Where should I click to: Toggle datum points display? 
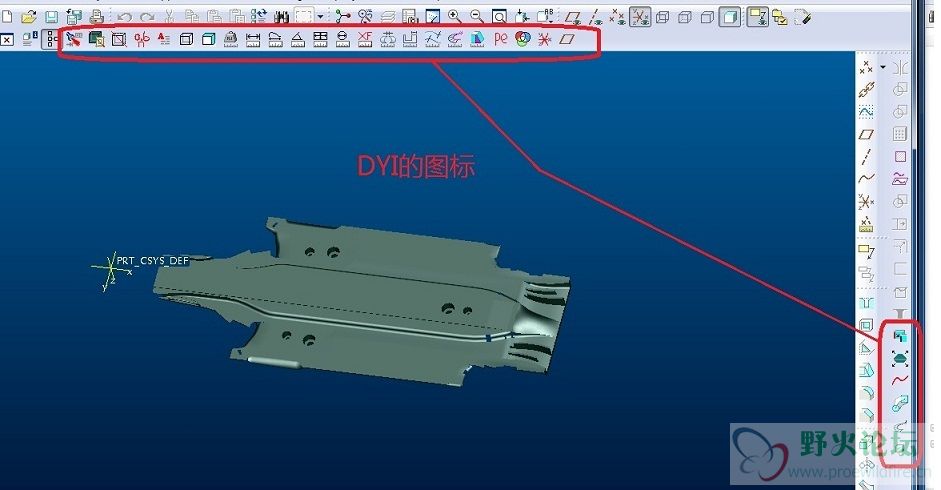pos(618,17)
